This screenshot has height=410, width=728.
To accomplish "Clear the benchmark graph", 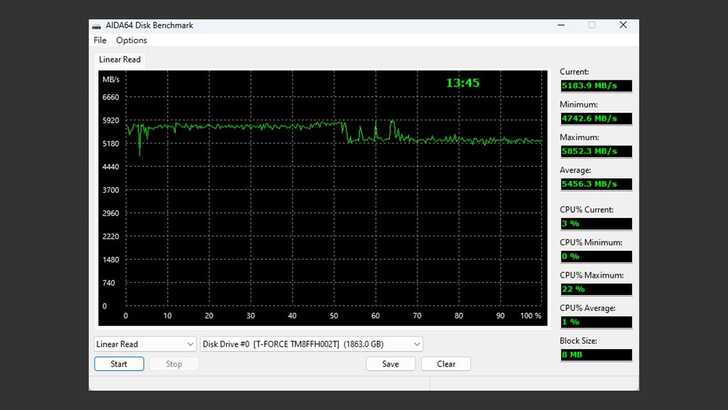I will tap(446, 364).
